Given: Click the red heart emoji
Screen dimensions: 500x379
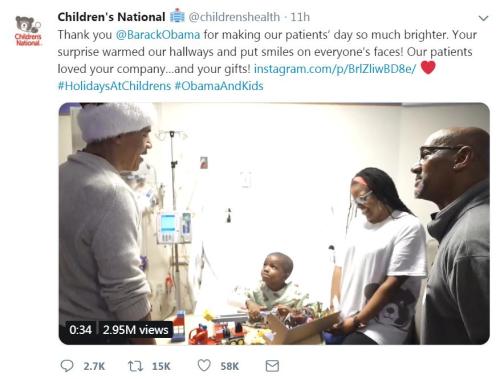Looking at the screenshot, I should (x=428, y=68).
